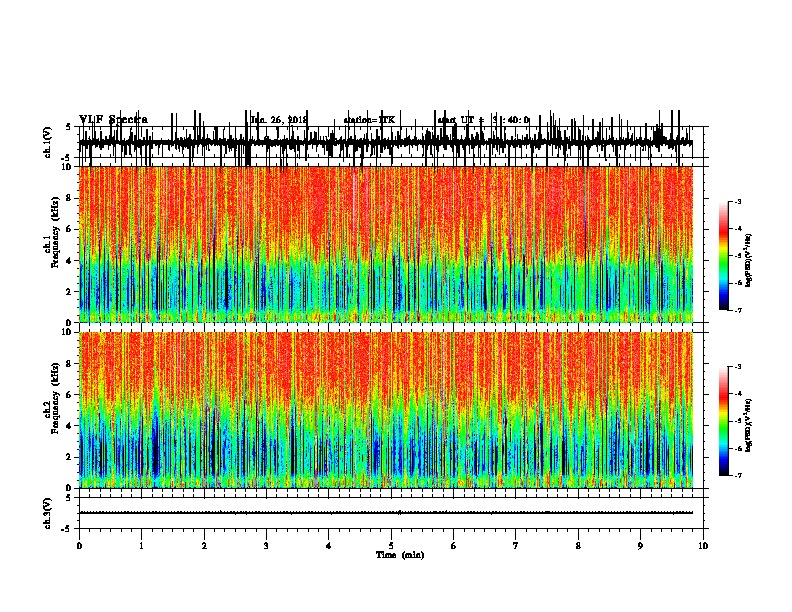The width and height of the screenshot is (792, 612).
Task: Click the time axis tick label "4"
Action: (x=329, y=546)
